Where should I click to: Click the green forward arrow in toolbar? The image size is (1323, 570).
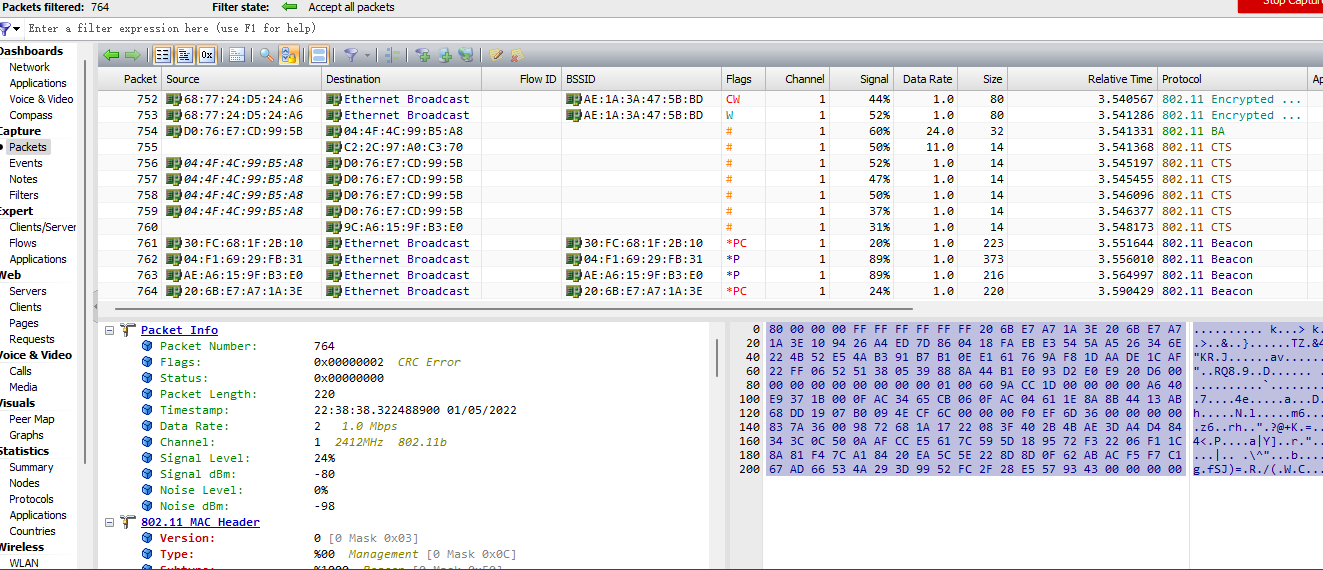click(132, 55)
